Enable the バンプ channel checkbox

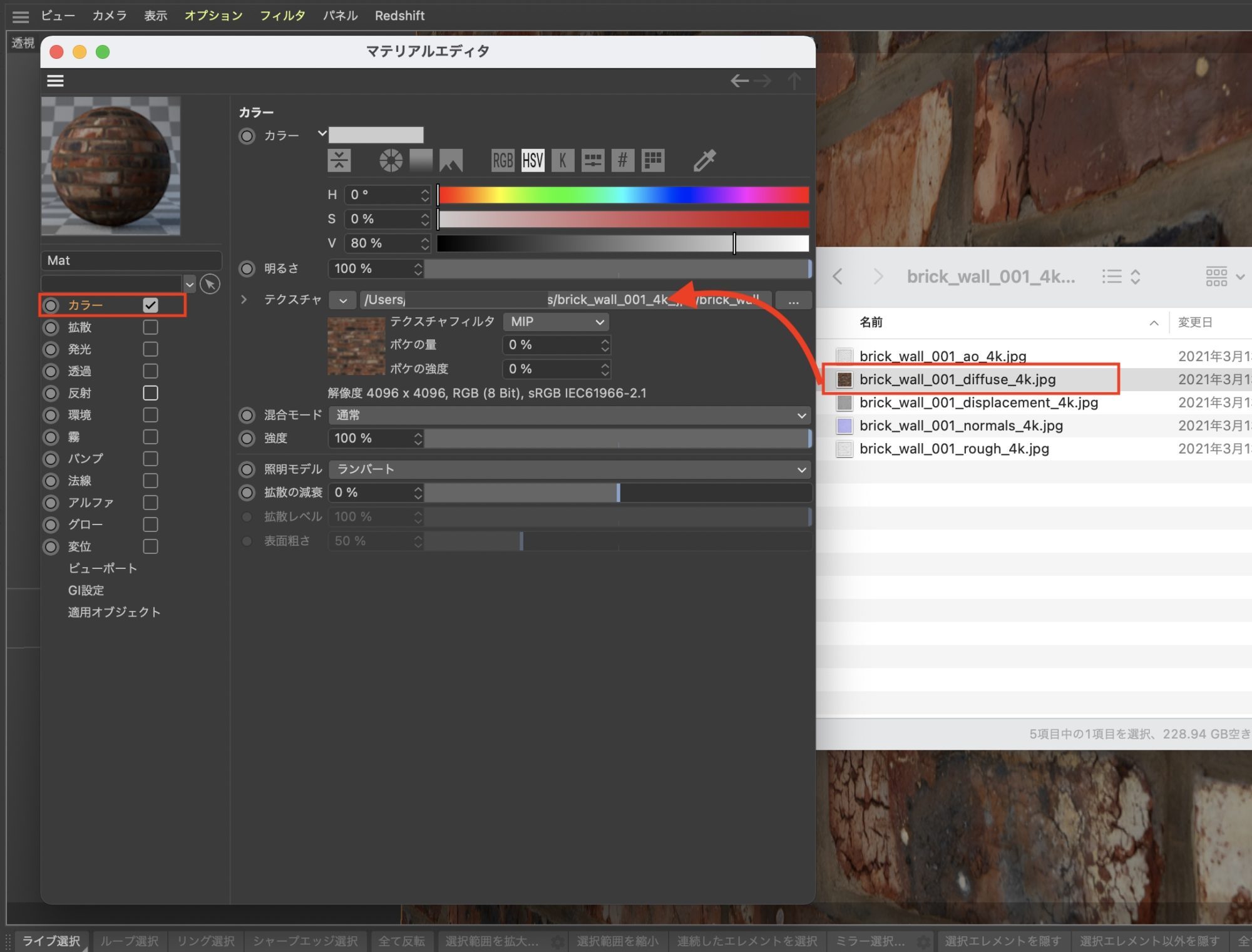(150, 459)
